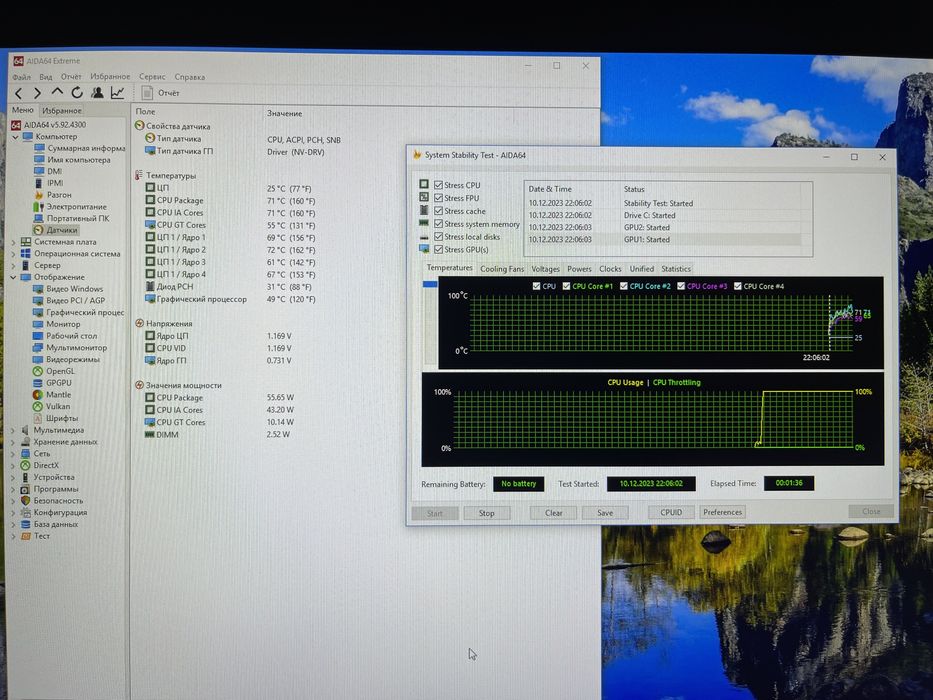Toggle CPU Core #3 graph checkbox
The image size is (933, 700).
(x=681, y=286)
